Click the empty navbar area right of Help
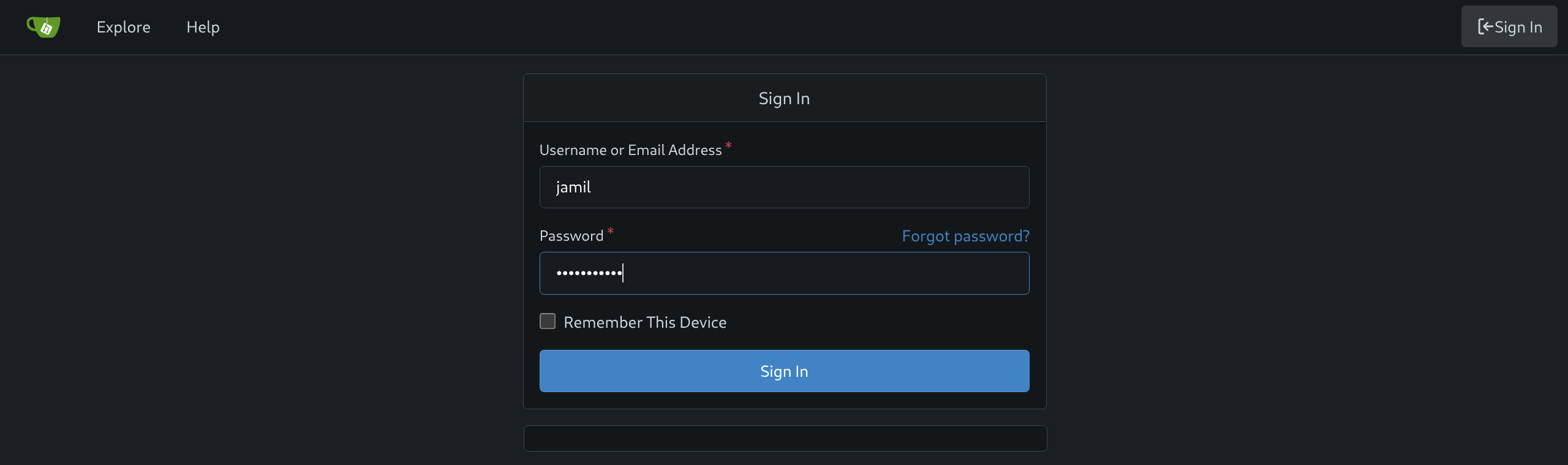The height and width of the screenshot is (465, 1568). (x=796, y=27)
